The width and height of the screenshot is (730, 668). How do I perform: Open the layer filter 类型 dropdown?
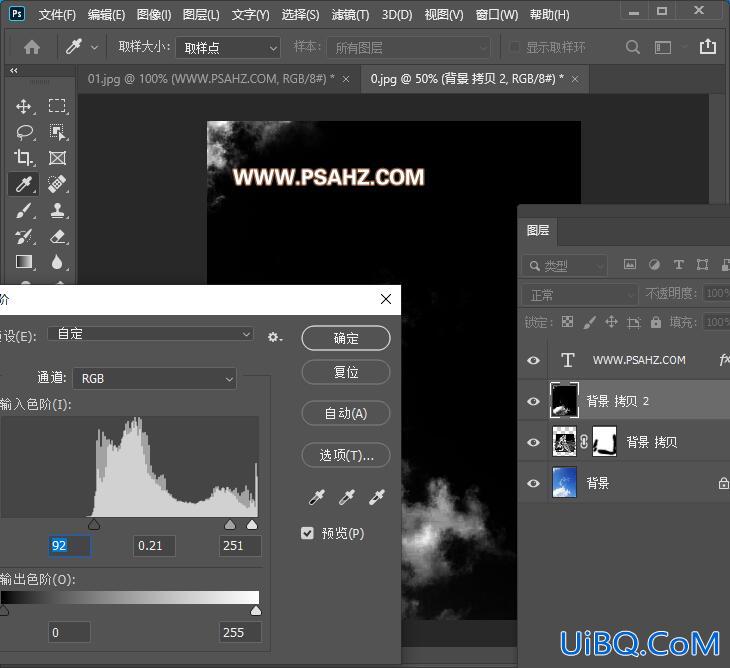pos(565,266)
